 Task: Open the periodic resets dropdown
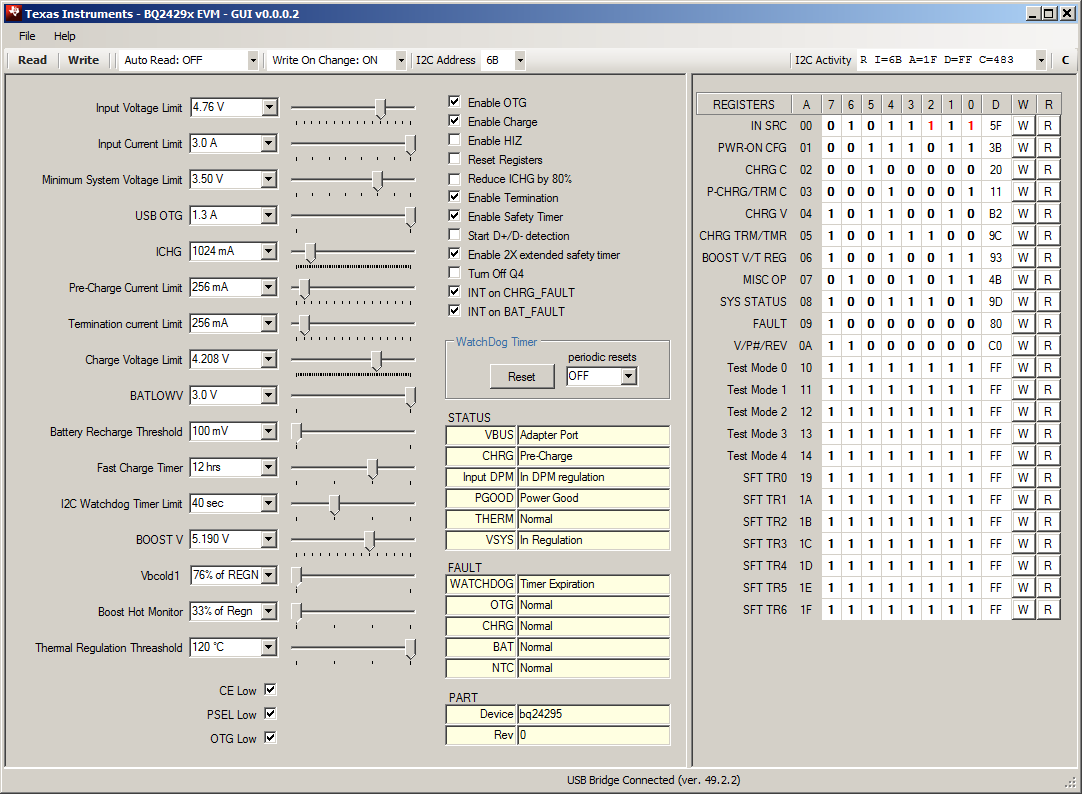(x=628, y=376)
